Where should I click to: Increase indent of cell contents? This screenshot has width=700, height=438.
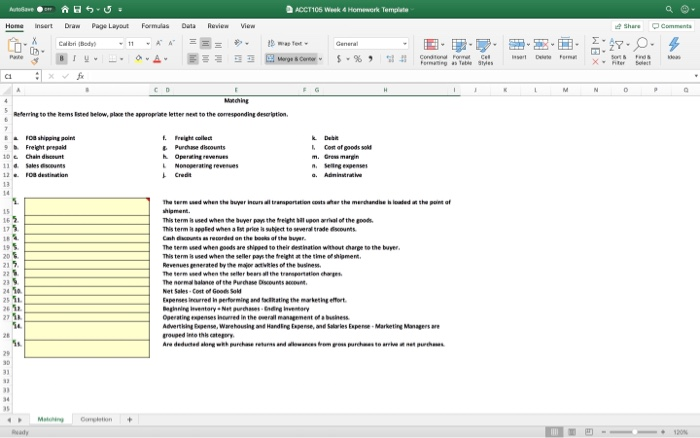[x=250, y=58]
